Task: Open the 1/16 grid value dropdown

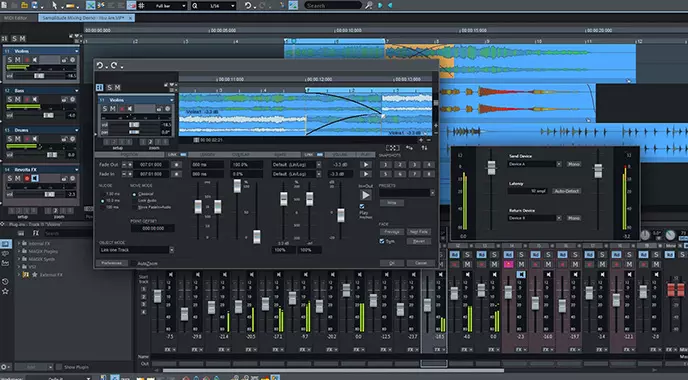Action: tap(233, 6)
